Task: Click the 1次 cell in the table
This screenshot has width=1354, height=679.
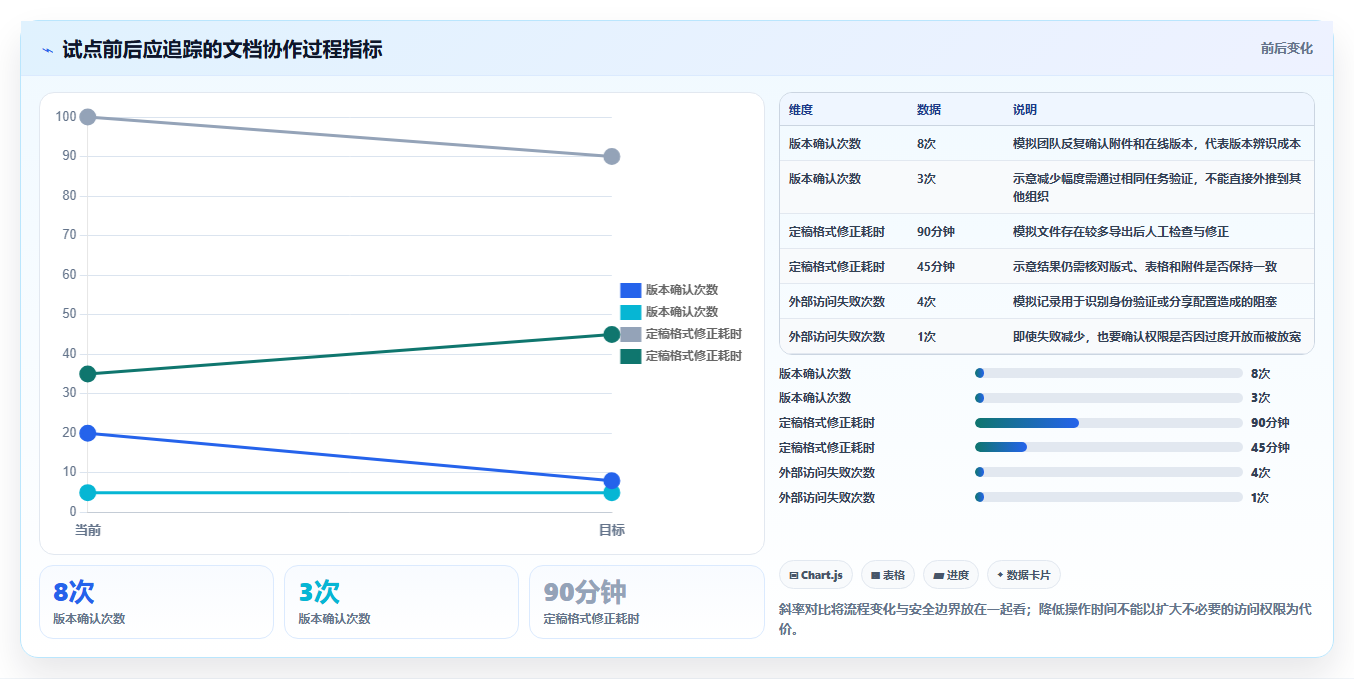Action: [926, 337]
